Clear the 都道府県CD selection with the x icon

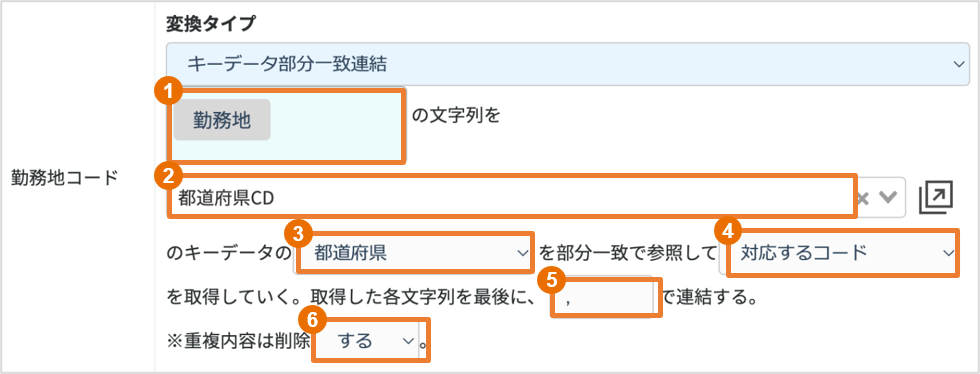(863, 198)
